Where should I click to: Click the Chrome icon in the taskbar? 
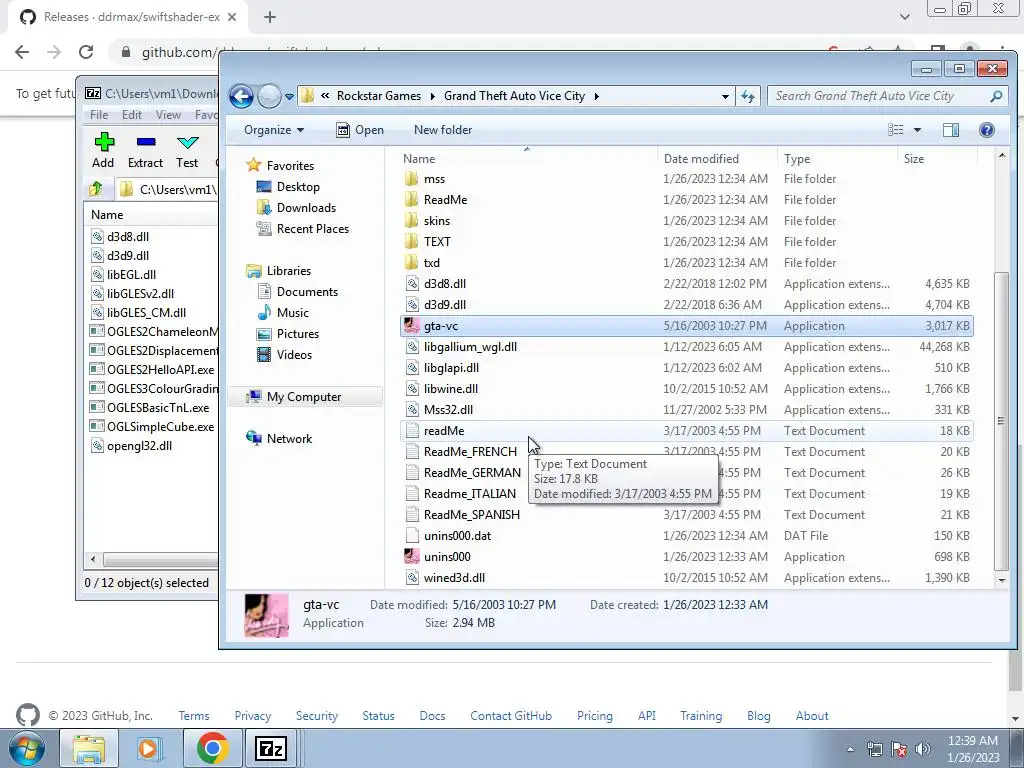click(212, 748)
